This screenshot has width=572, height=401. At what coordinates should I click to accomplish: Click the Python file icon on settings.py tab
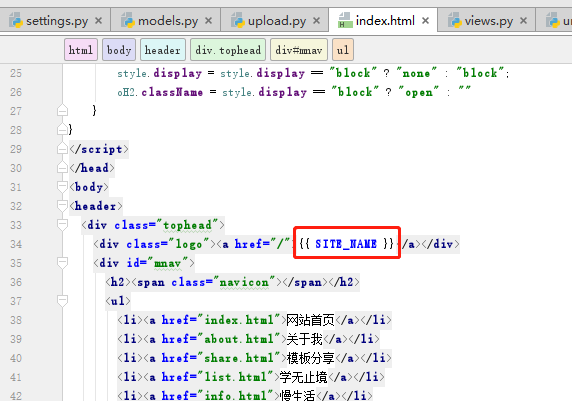coord(16,20)
